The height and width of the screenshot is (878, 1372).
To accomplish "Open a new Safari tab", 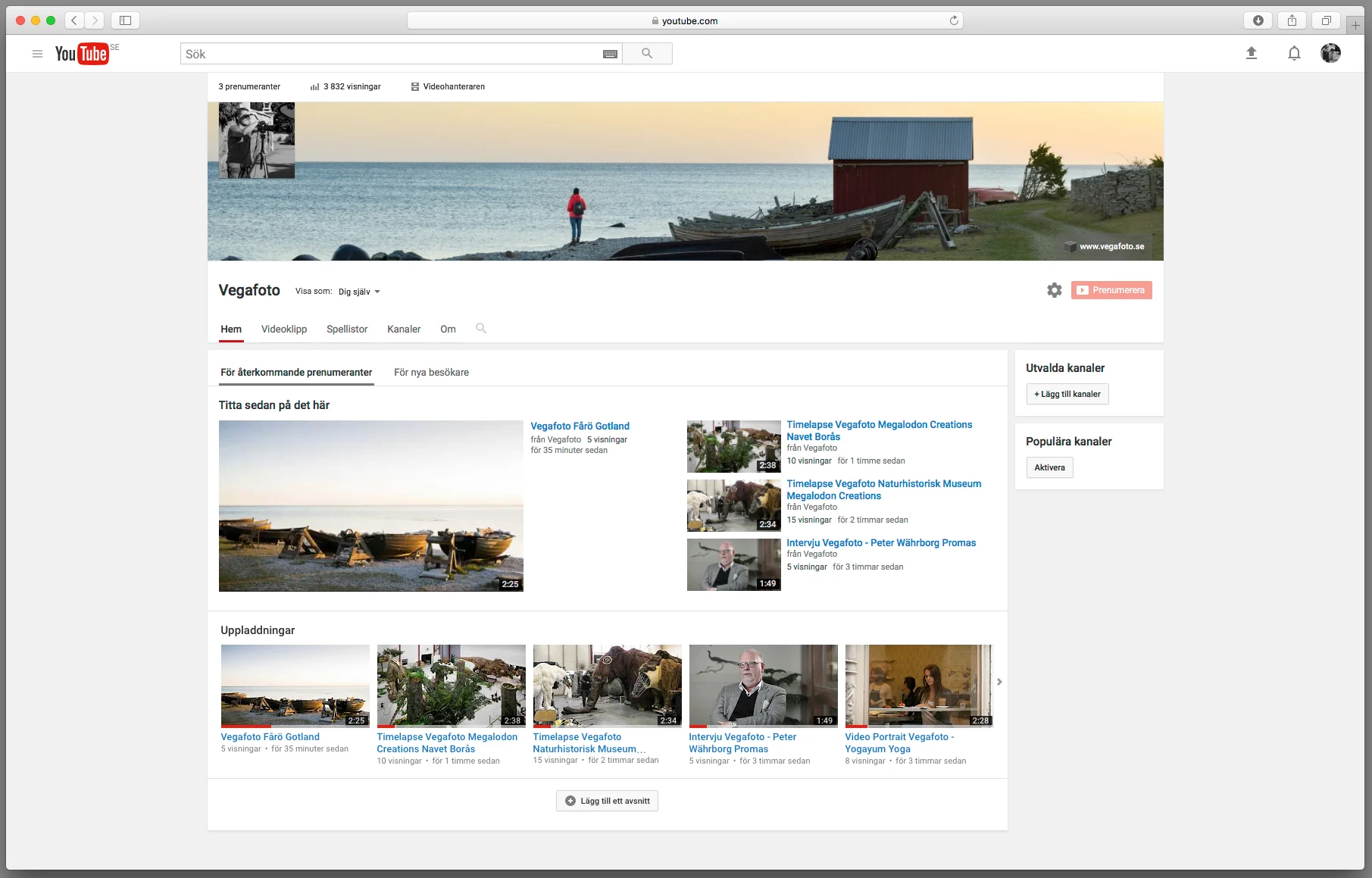I will click(x=1355, y=25).
